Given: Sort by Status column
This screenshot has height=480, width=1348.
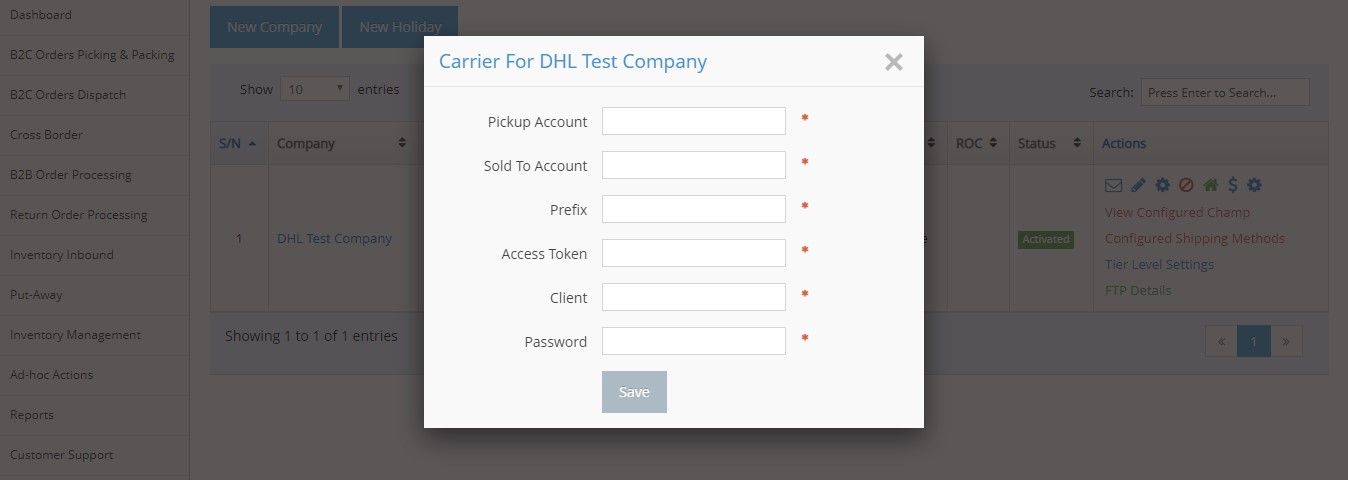Looking at the screenshot, I should click(1051, 143).
